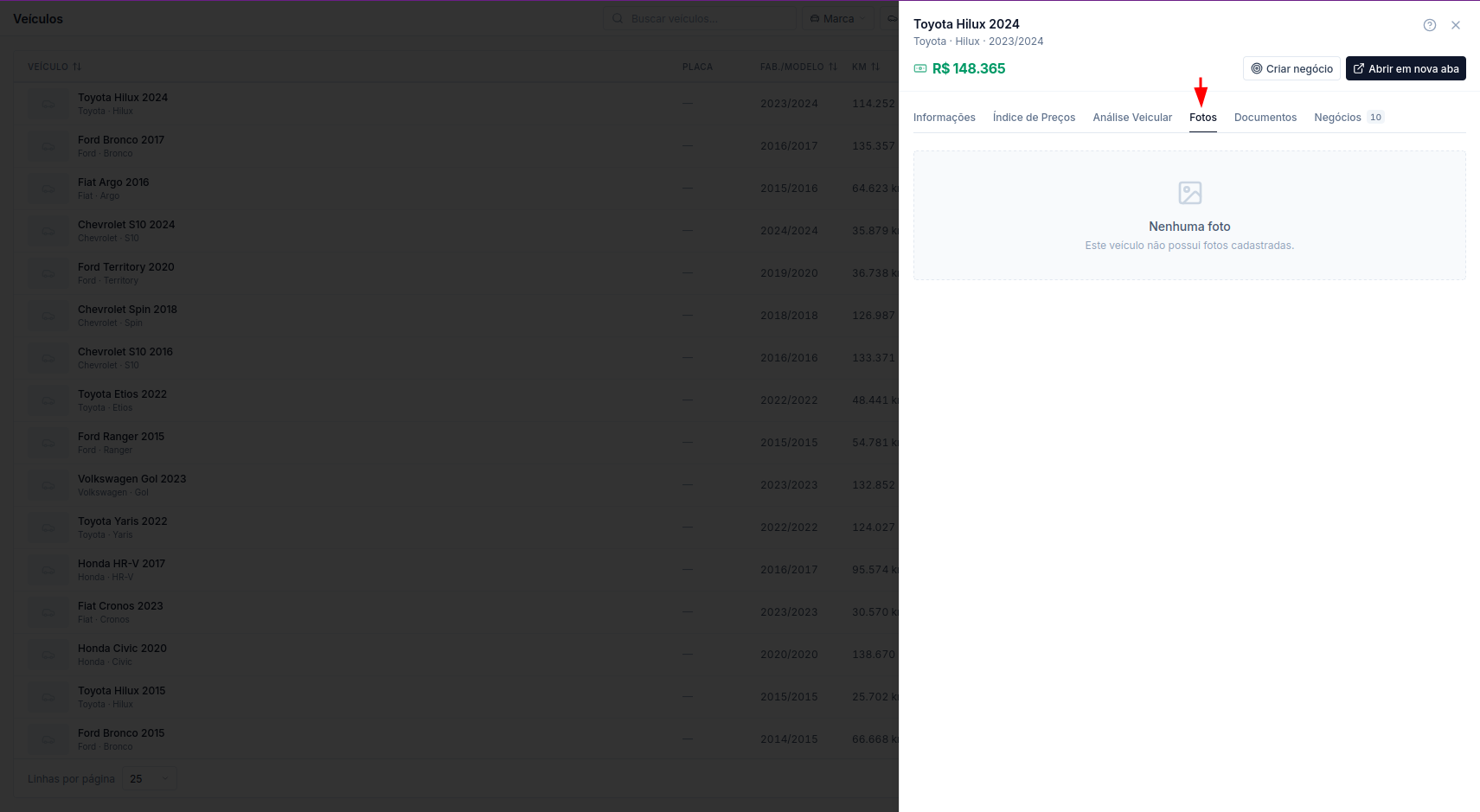Click the car thumbnail for Volkswagen Gol 2023
Viewport: 1480px width, 812px height.
click(48, 485)
